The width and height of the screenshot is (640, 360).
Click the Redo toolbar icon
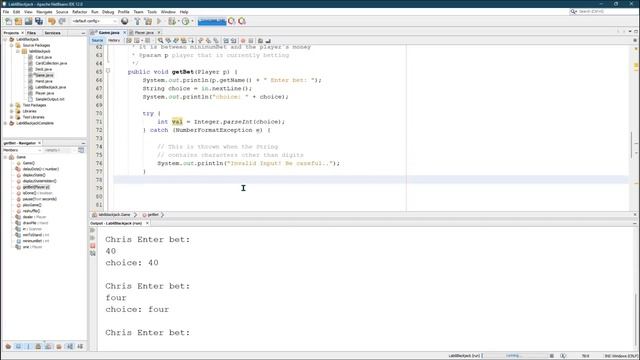[62, 21]
